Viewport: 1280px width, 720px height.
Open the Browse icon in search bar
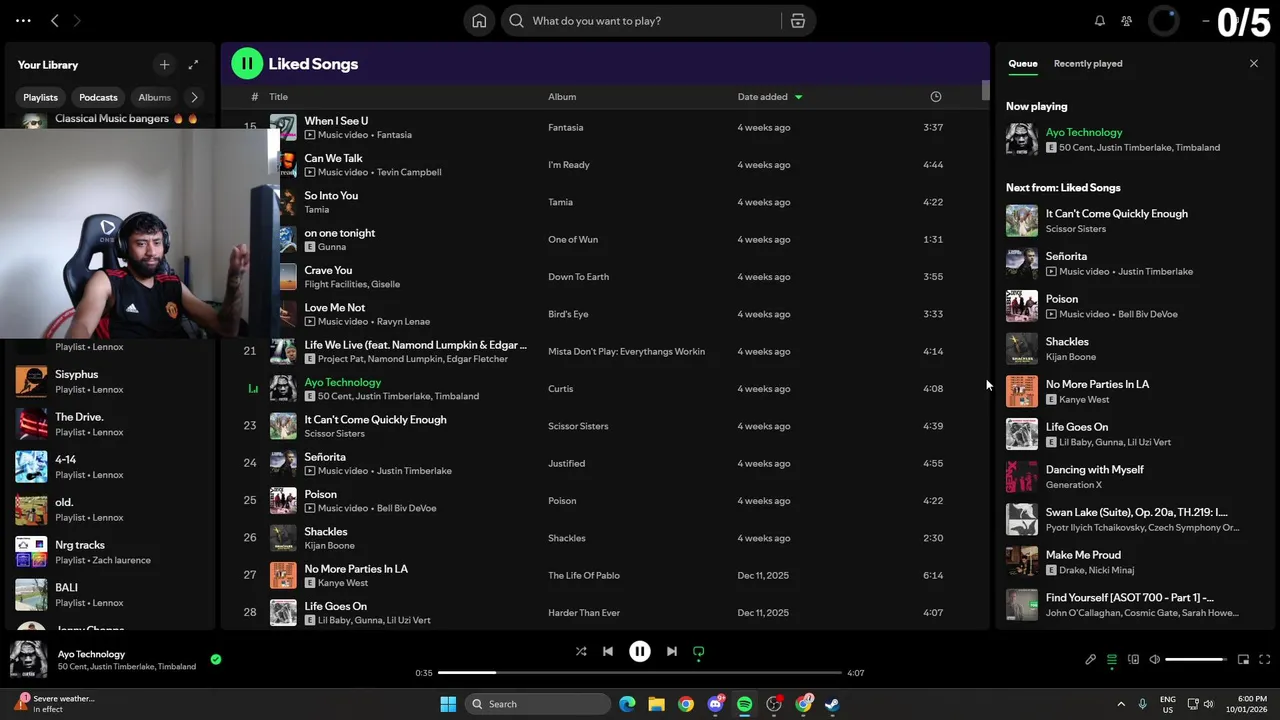click(798, 21)
